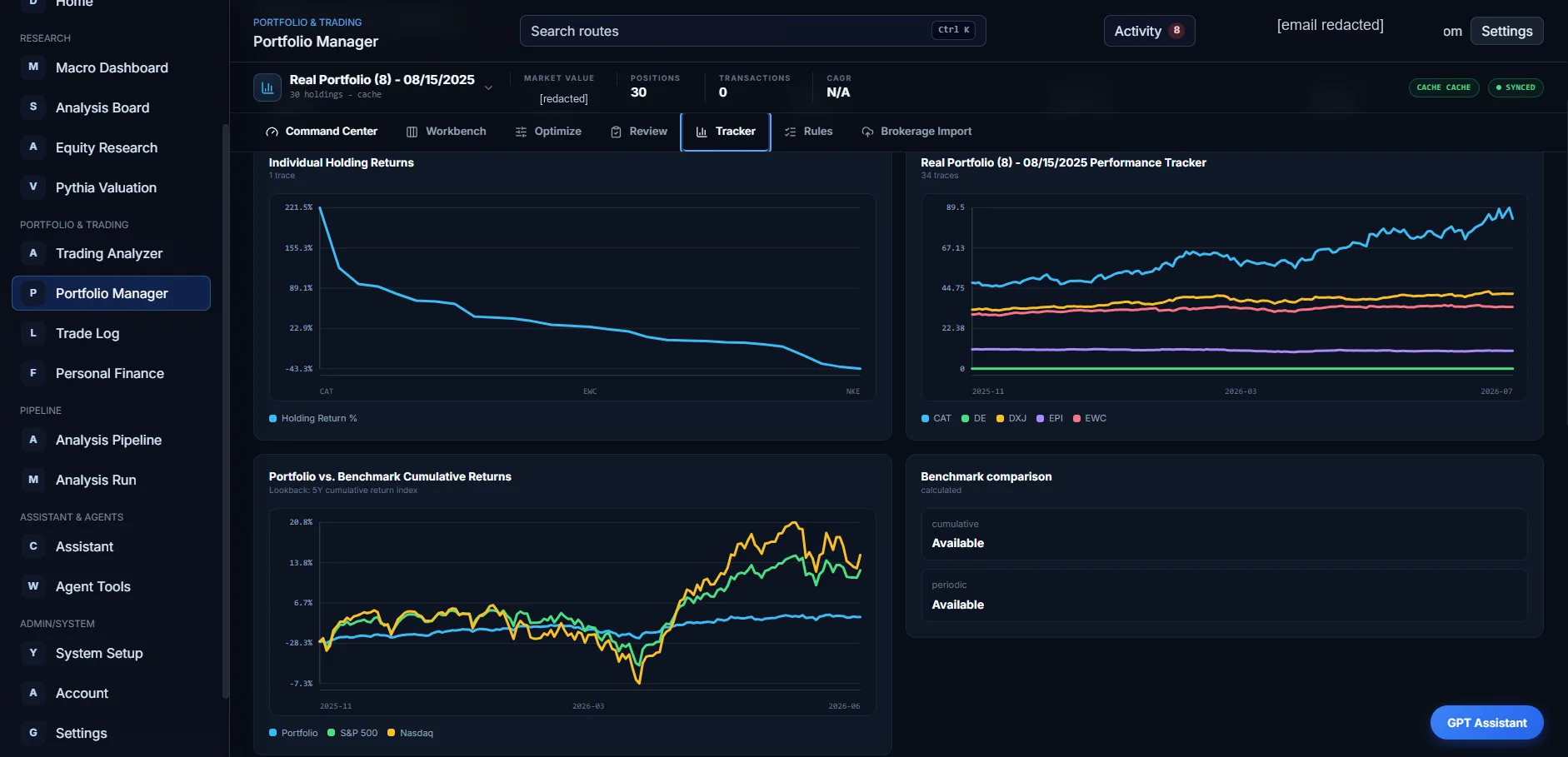This screenshot has height=757, width=1568.
Task: Click the A icon beside Trading Analyzer
Action: click(x=33, y=253)
